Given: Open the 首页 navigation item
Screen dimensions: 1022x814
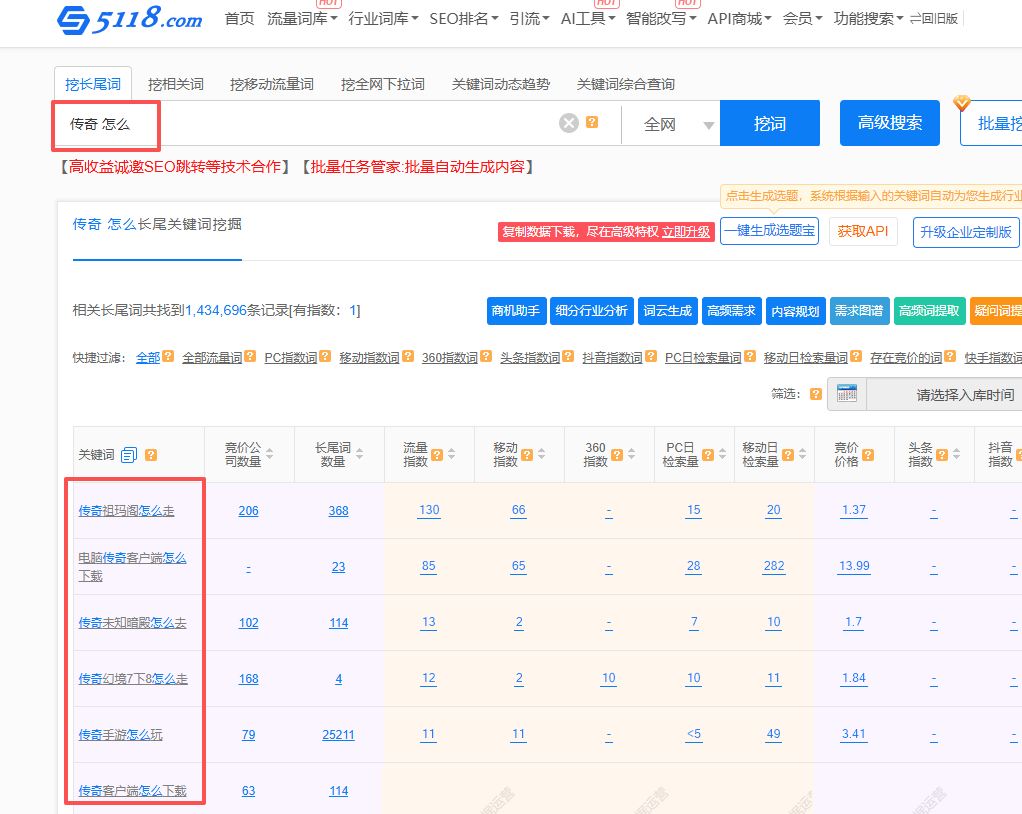Looking at the screenshot, I should 239,19.
